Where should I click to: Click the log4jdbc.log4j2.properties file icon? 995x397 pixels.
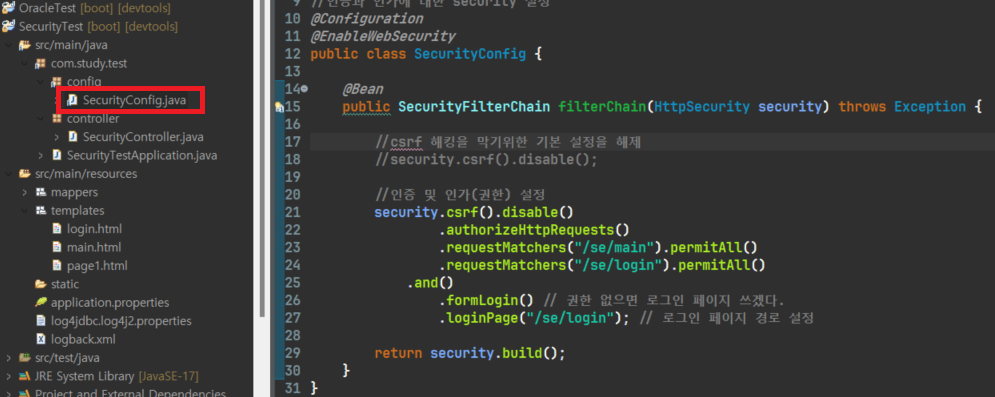point(41,321)
